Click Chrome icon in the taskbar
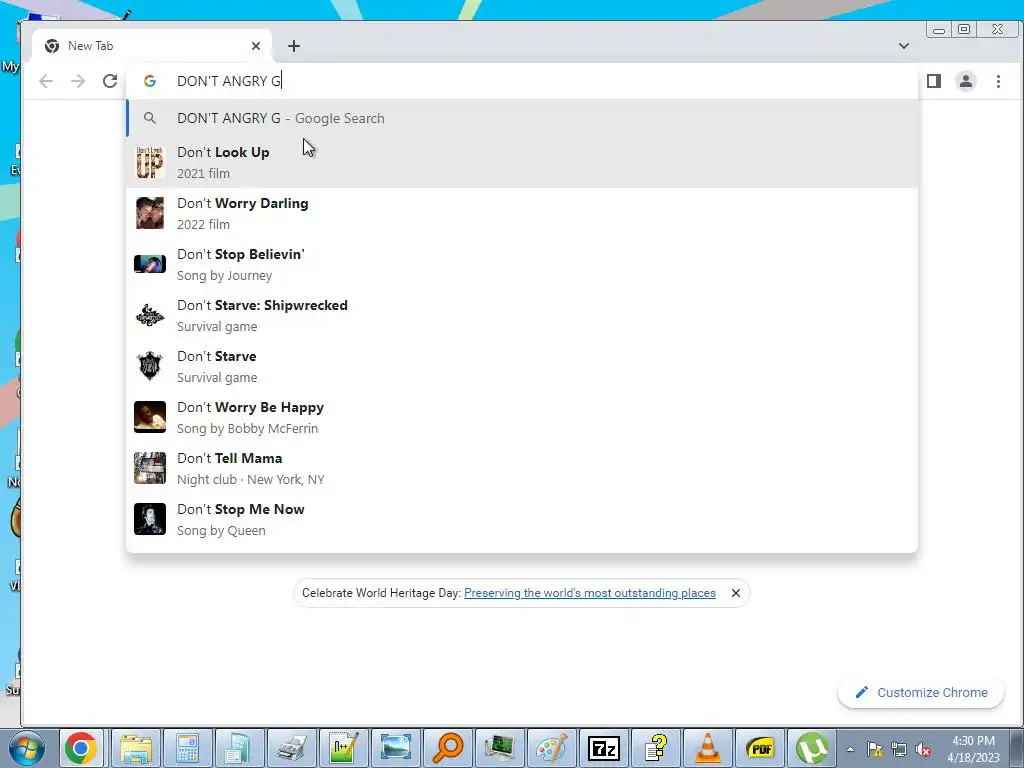The height and width of the screenshot is (768, 1024). point(81,748)
